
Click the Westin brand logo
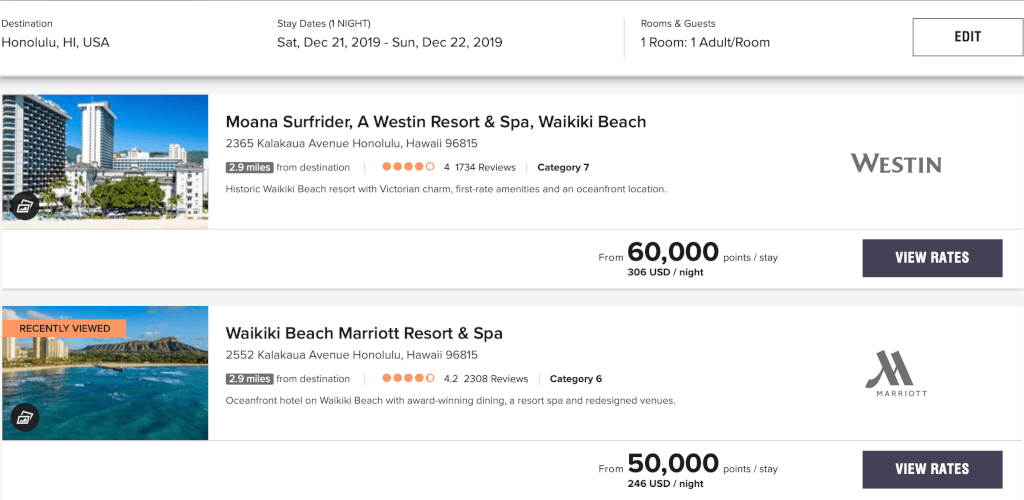[895, 163]
